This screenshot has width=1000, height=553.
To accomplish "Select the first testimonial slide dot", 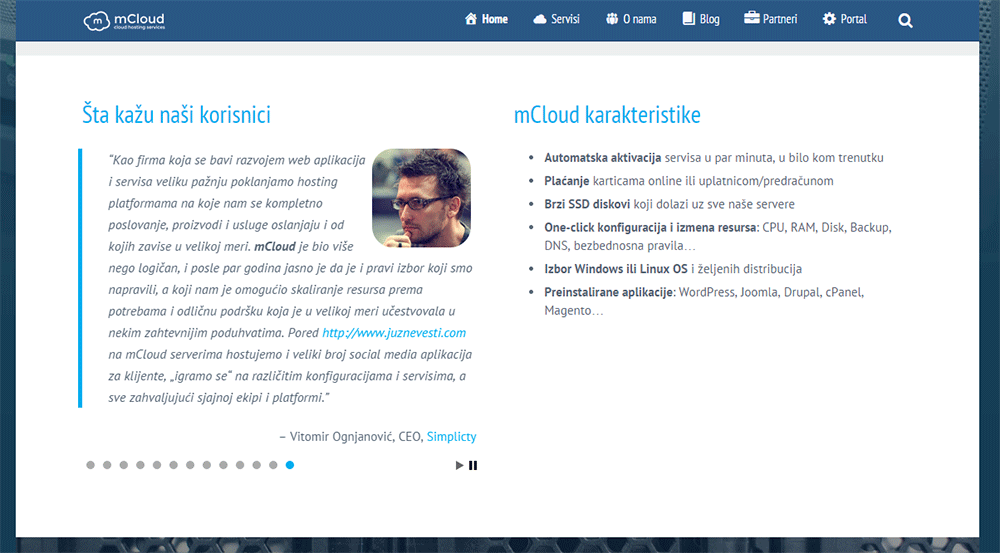I will click(x=90, y=465).
